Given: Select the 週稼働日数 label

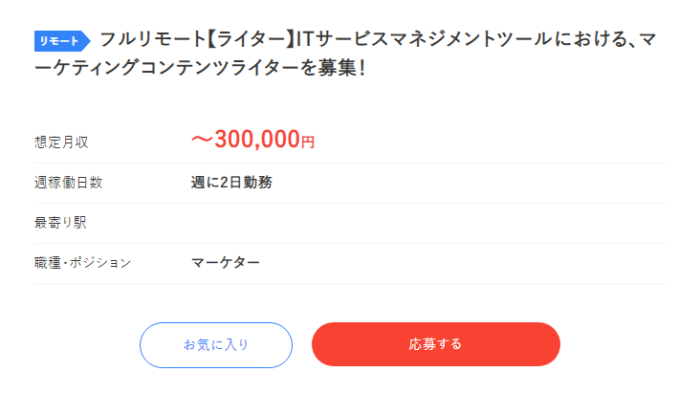Looking at the screenshot, I should [68, 182].
